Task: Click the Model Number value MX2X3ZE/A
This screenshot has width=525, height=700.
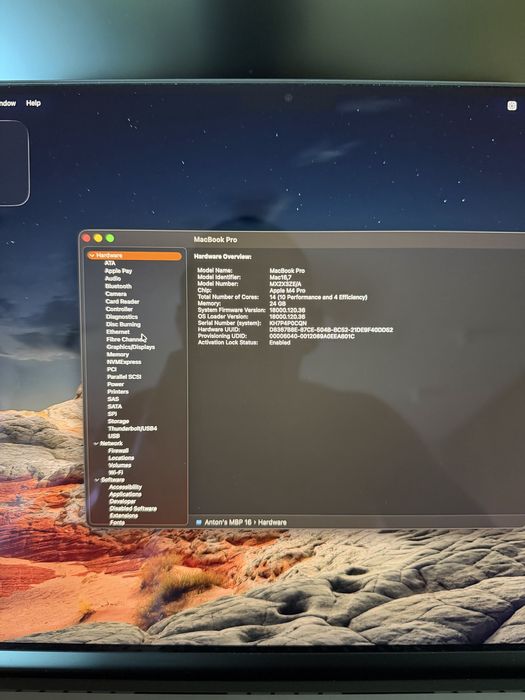Action: coord(285,284)
